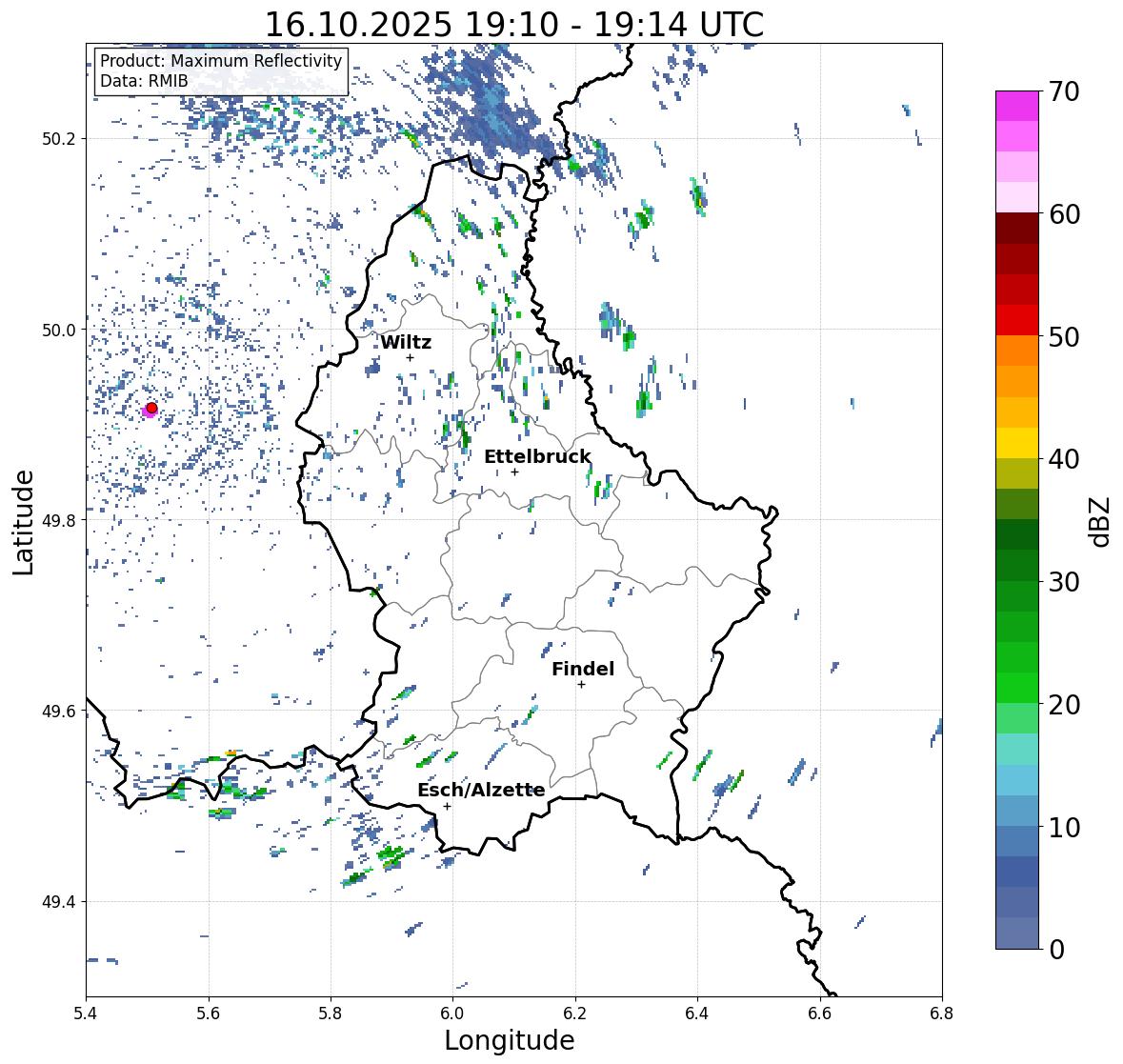Click the plus marker below Esch/Alzette
1123x1064 pixels.
pos(447,806)
